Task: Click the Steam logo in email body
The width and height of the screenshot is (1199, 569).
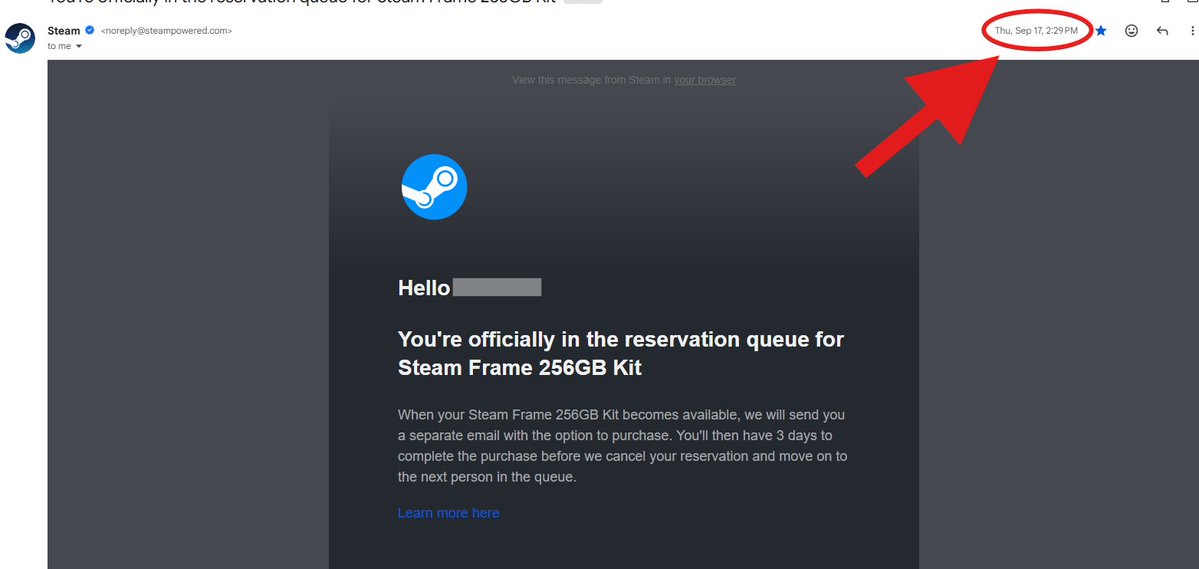Action: [434, 187]
